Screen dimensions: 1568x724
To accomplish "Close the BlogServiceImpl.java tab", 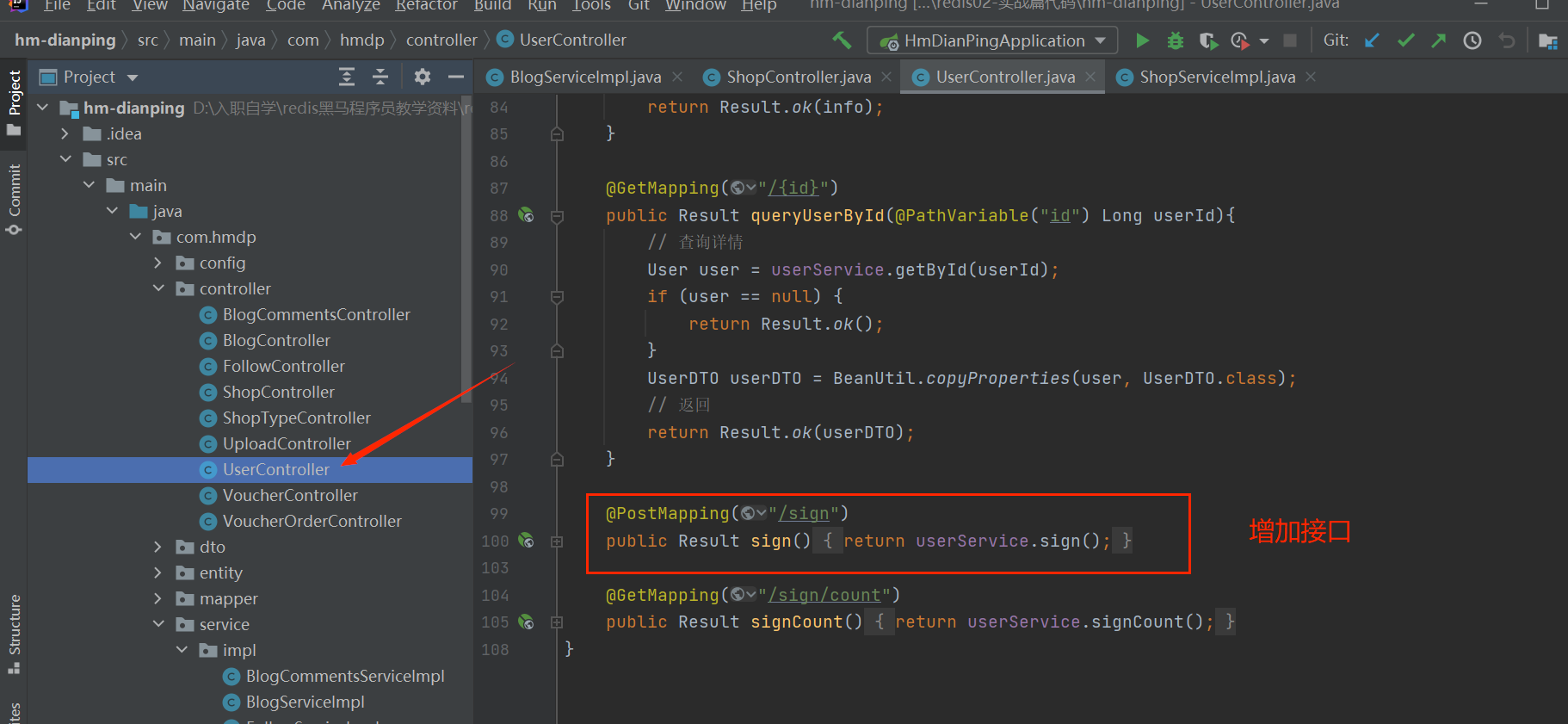I will point(677,77).
